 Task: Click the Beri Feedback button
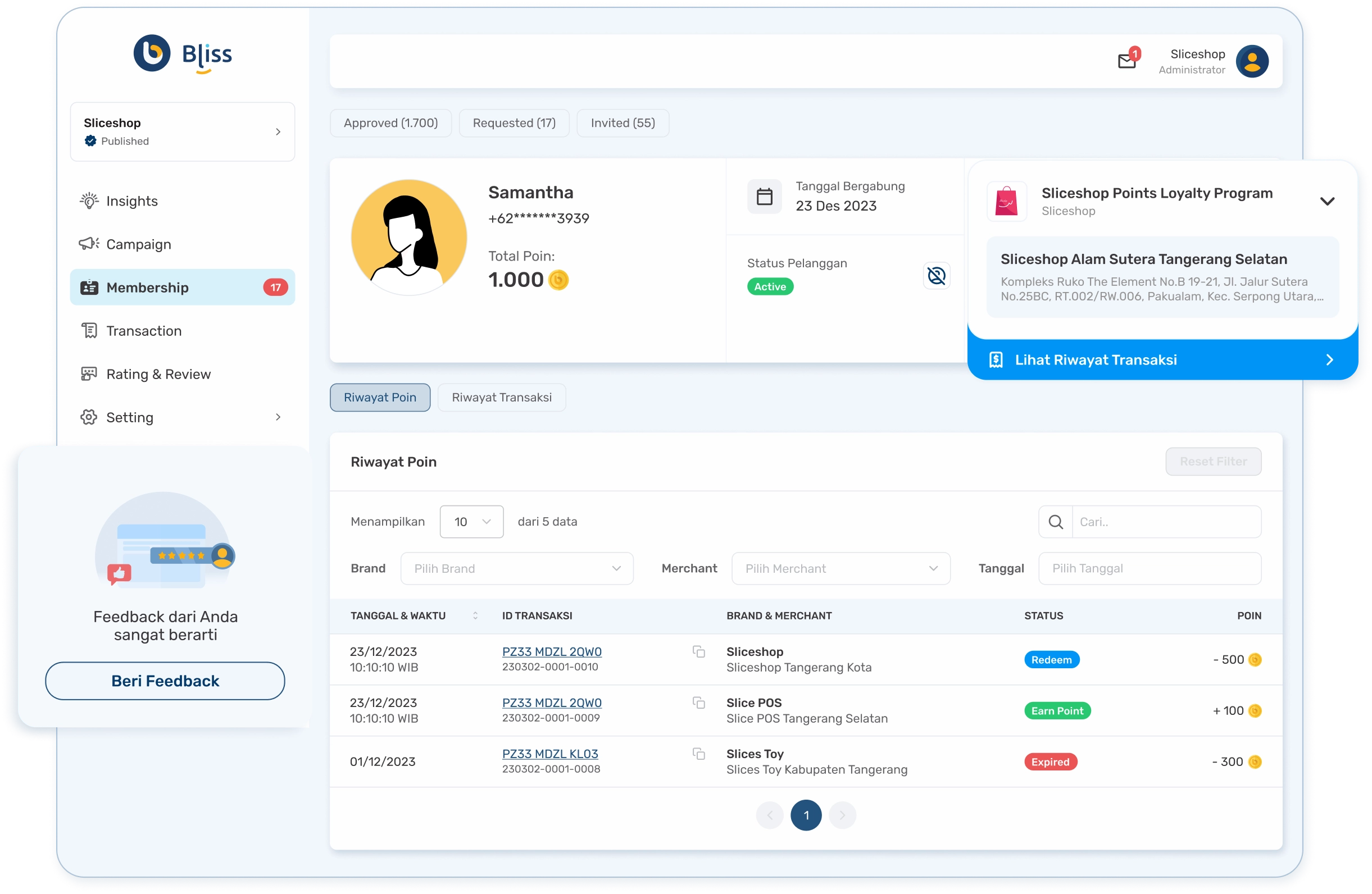coord(165,681)
